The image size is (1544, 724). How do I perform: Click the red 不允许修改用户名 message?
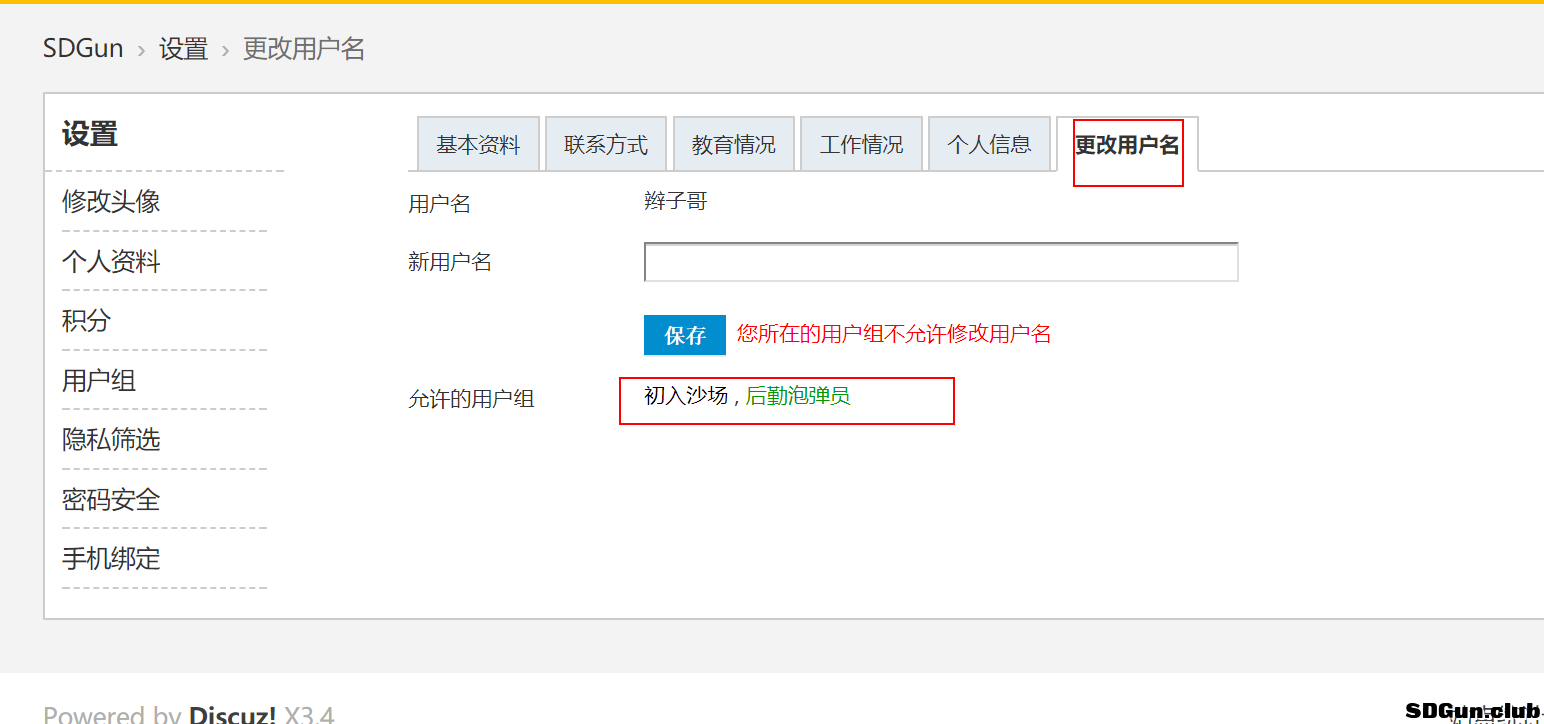pos(894,334)
